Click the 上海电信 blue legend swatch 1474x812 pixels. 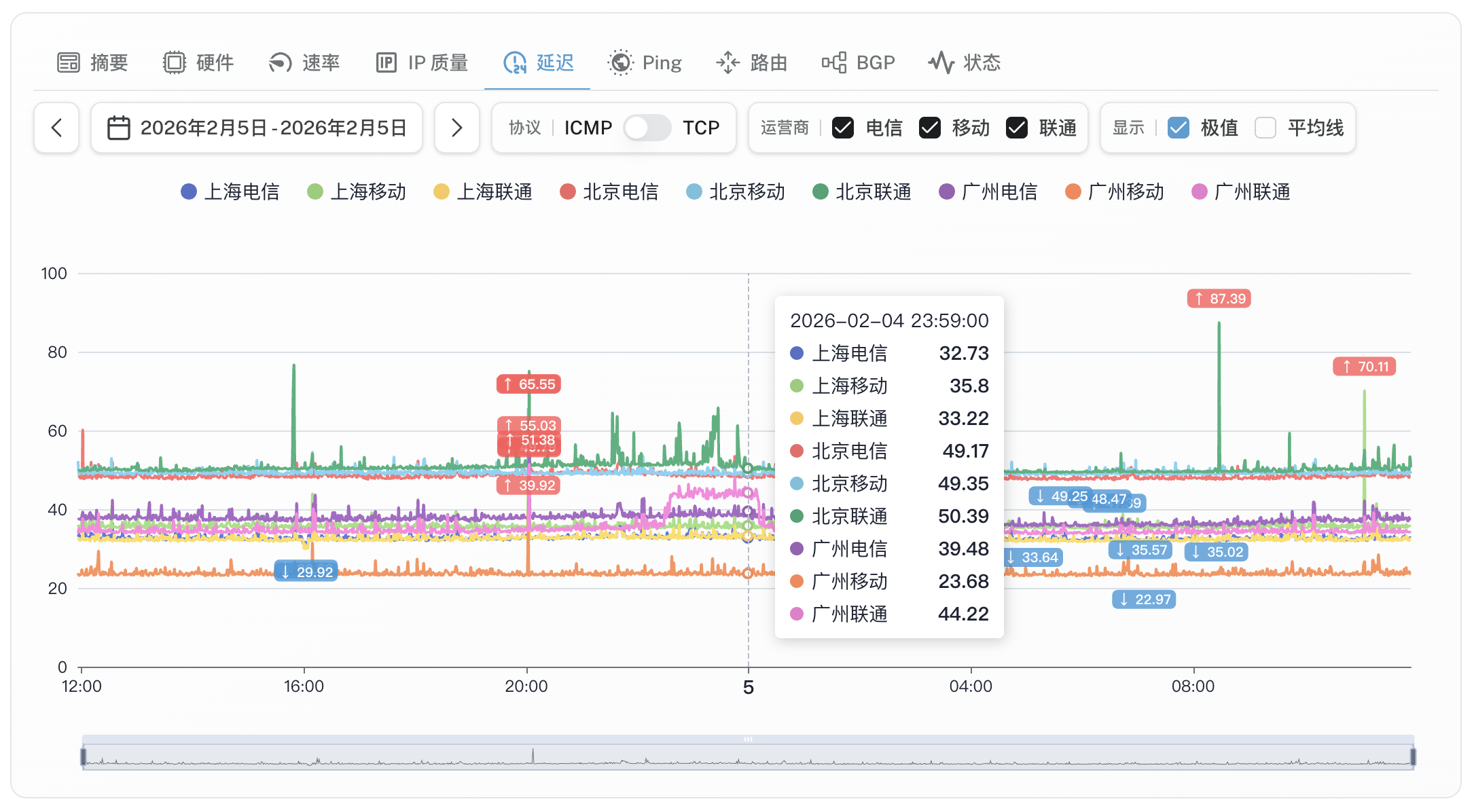188,192
